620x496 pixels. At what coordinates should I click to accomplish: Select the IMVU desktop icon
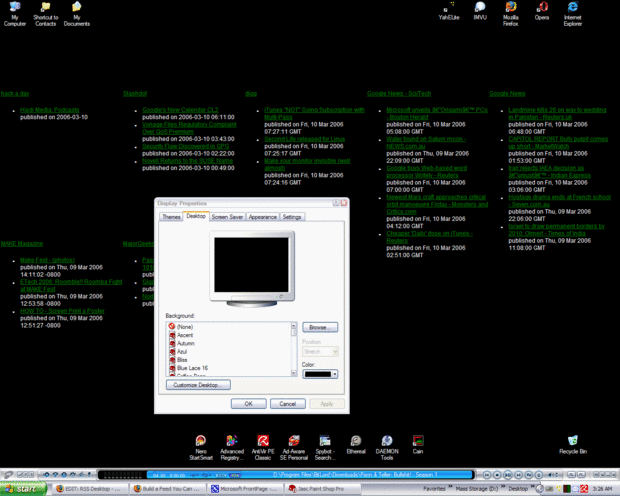[x=480, y=11]
